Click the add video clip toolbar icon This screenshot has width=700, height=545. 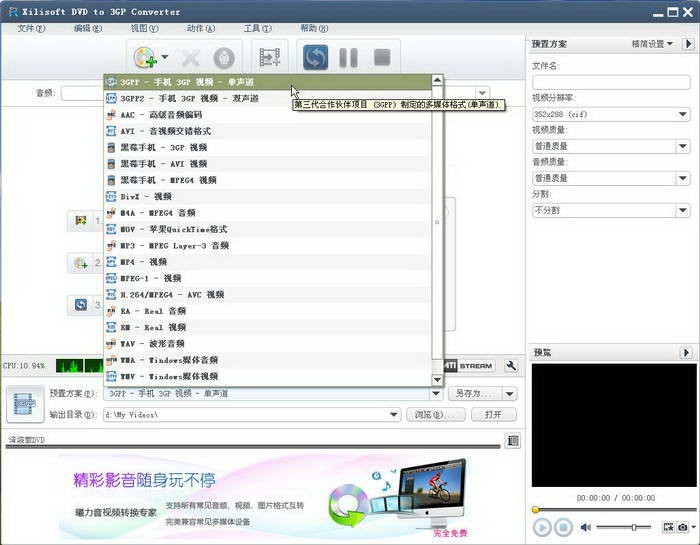click(x=270, y=57)
